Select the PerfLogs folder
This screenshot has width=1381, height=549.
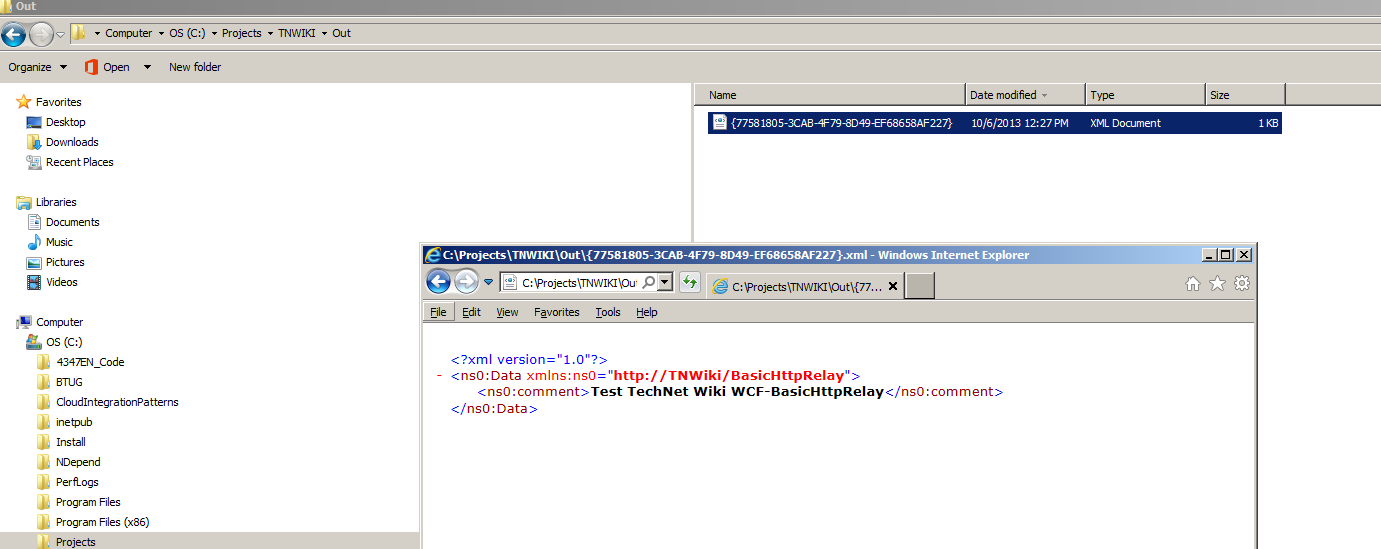75,482
